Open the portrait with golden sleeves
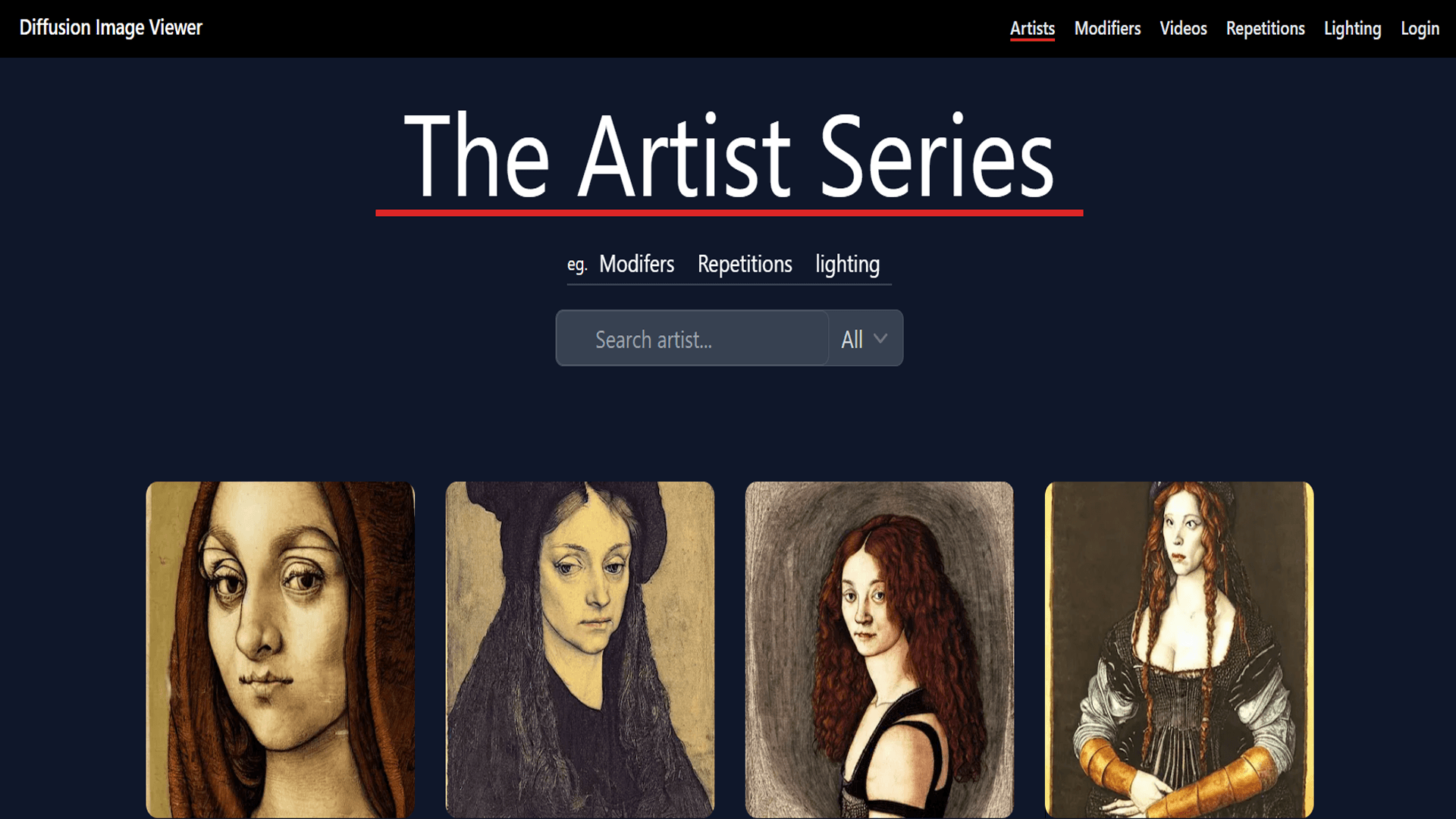Screen dimensions: 1456x819 click(1179, 650)
